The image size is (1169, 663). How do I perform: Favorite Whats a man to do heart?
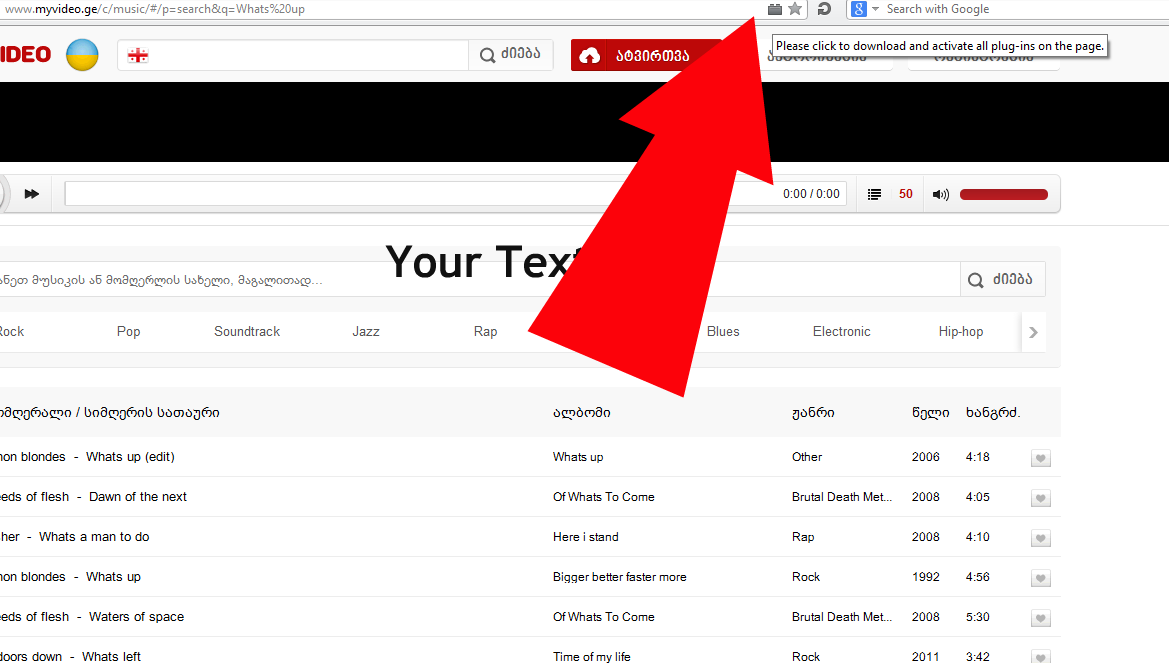[1041, 538]
